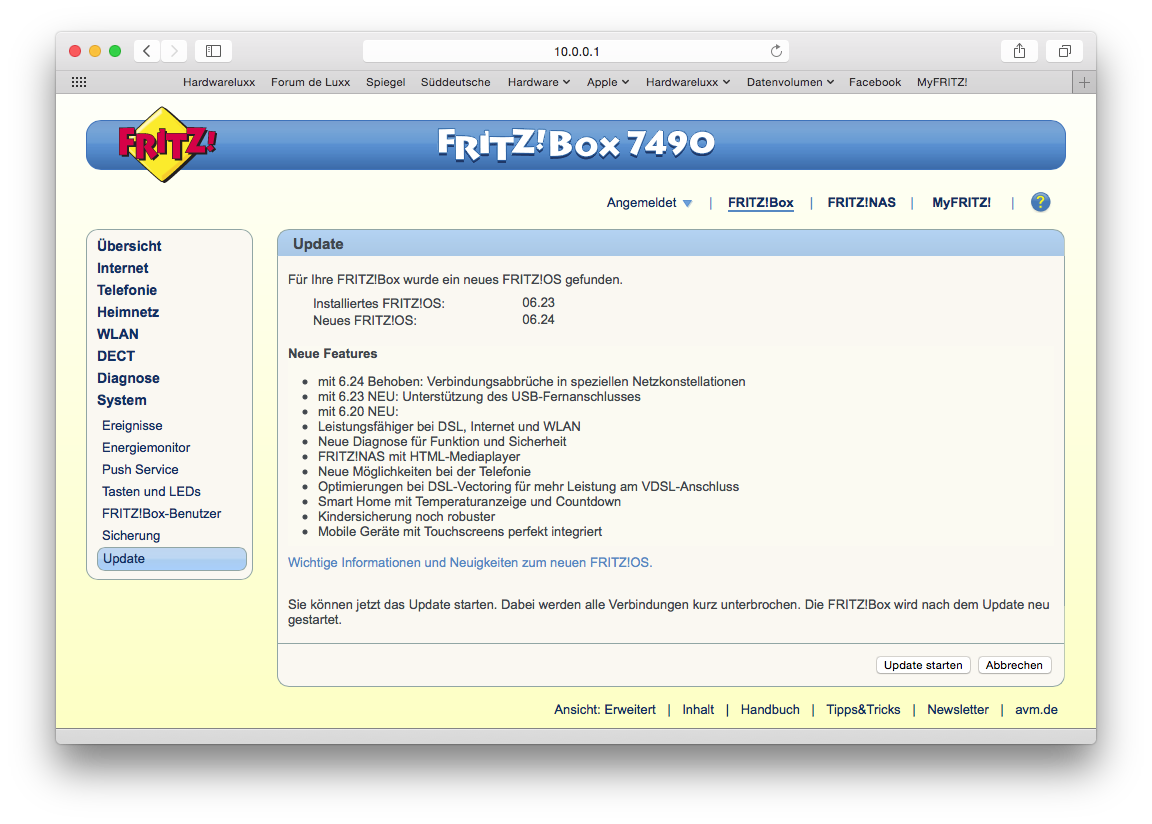Click the FRITZ!Box 7490 banner title
Image resolution: width=1152 pixels, height=824 pixels.
point(576,144)
